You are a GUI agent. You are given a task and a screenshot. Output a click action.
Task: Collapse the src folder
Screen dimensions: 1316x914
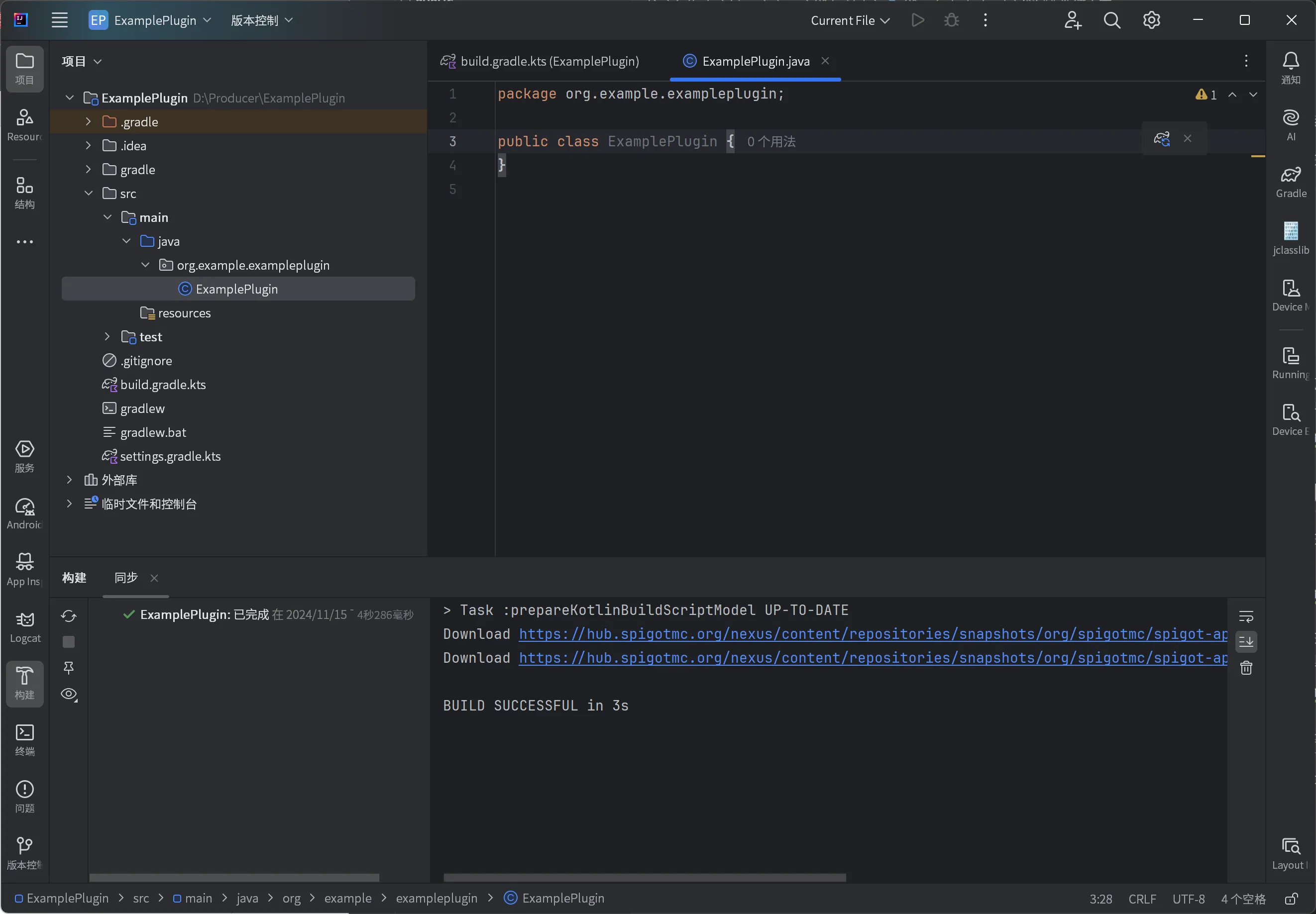(88, 193)
